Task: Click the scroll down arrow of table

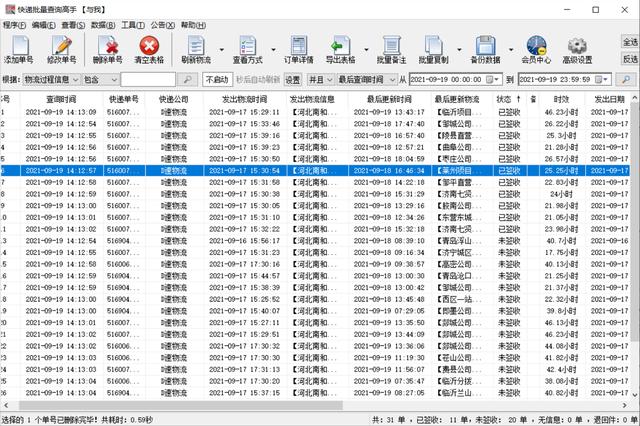Action: [635, 395]
